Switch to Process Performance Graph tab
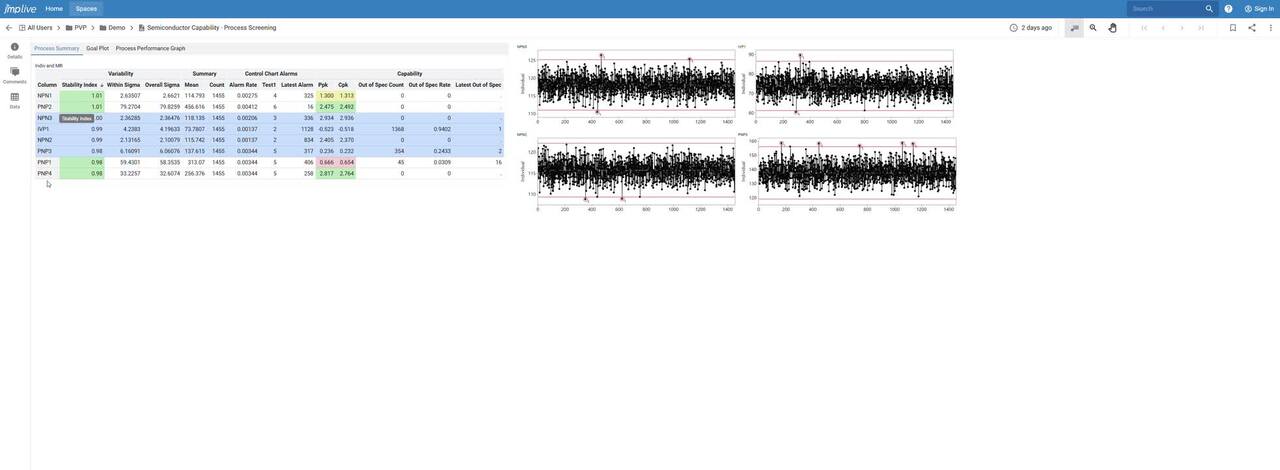Image resolution: width=1280 pixels, height=470 pixels. click(x=150, y=48)
